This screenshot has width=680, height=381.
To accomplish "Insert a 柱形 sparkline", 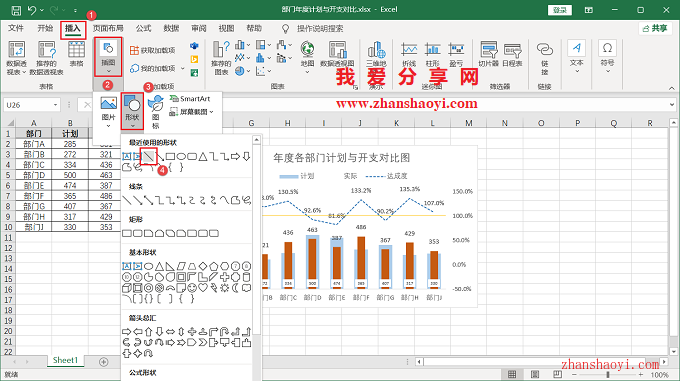I will tap(432, 54).
